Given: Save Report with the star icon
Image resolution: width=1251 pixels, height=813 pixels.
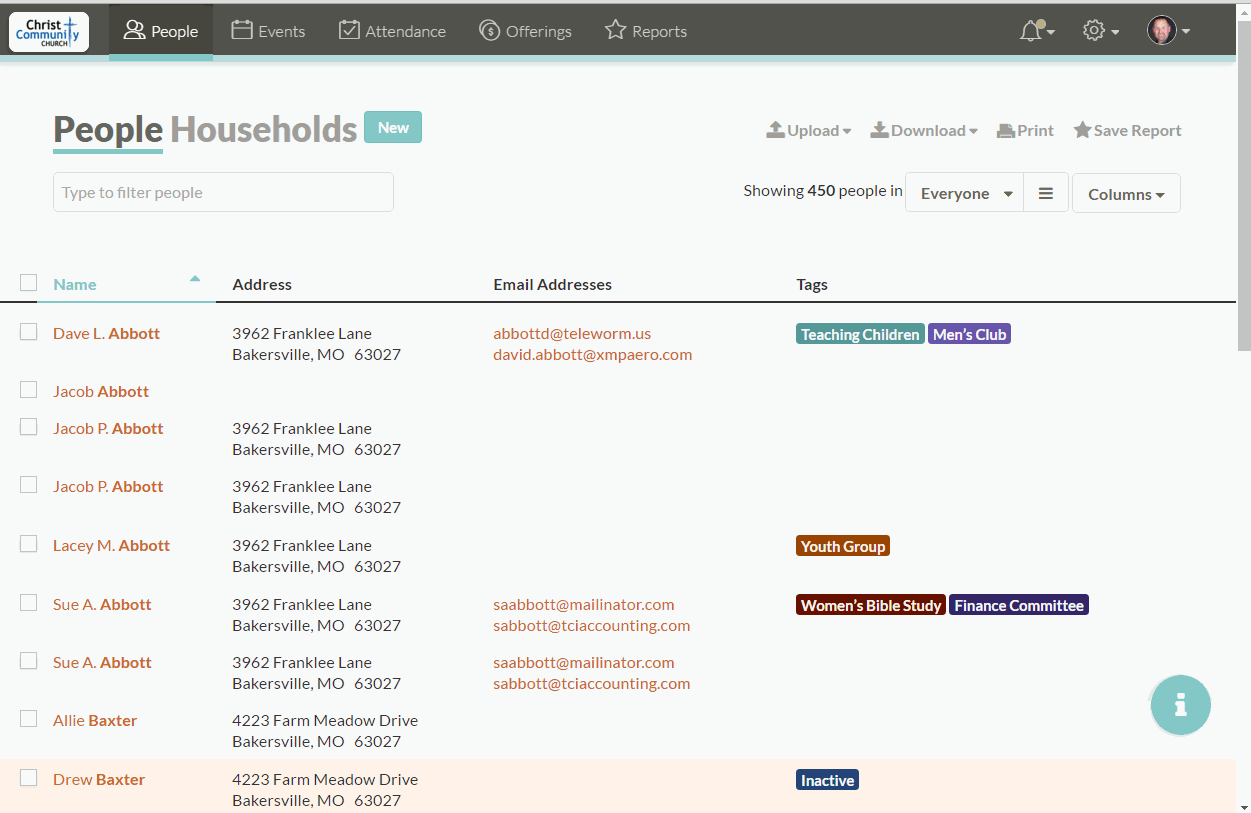Looking at the screenshot, I should click(x=1127, y=130).
